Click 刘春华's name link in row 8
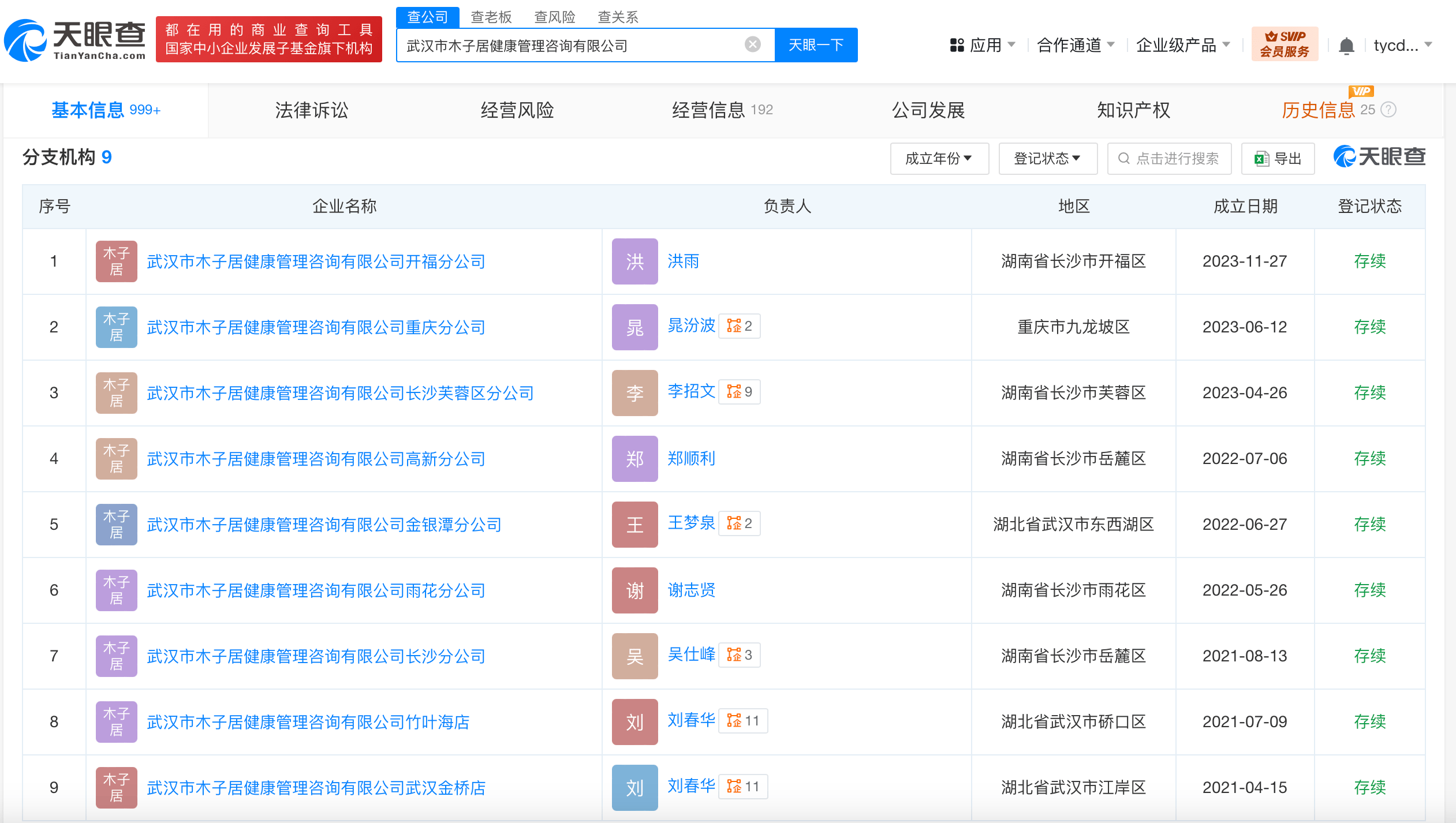 pos(690,721)
